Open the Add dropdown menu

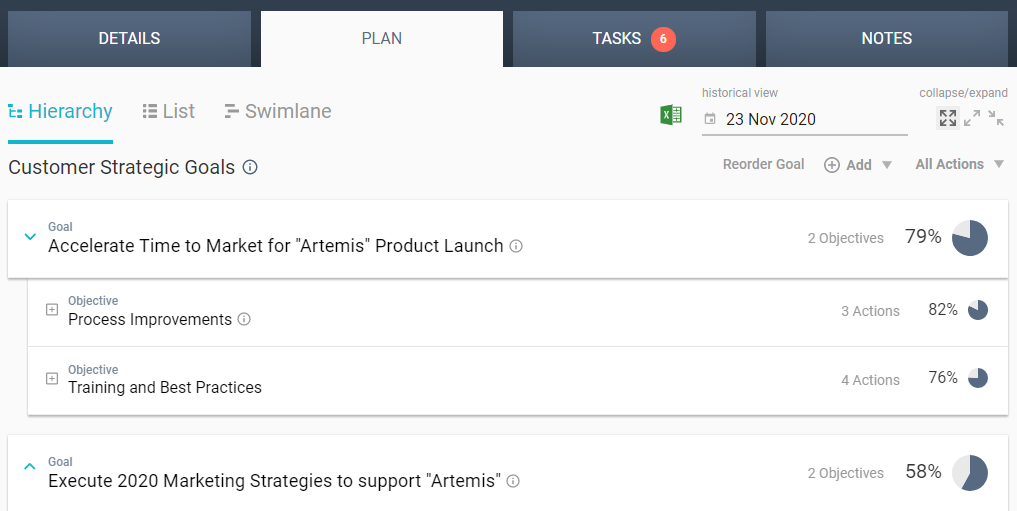858,165
